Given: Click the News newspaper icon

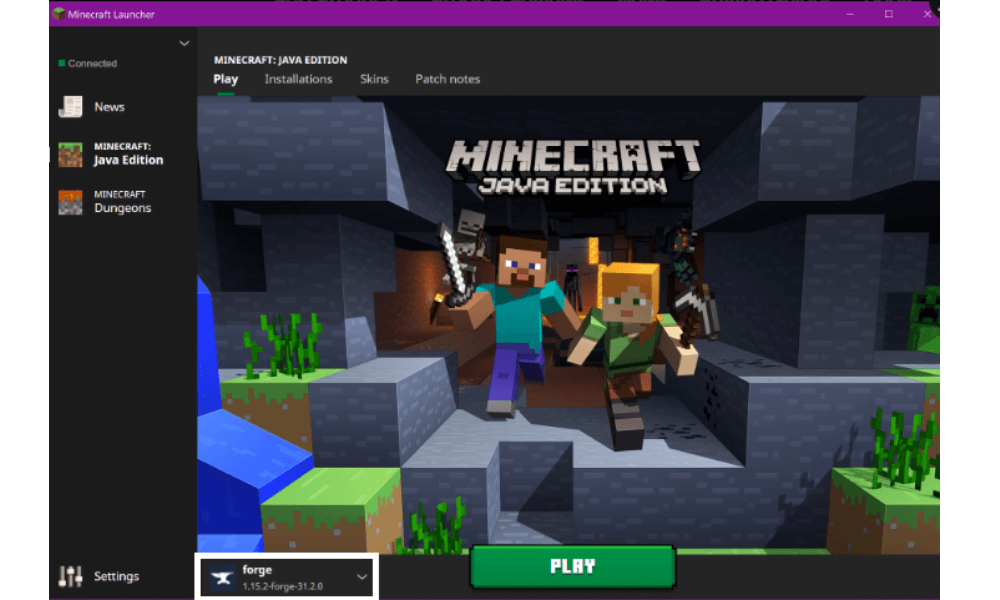Looking at the screenshot, I should click(x=71, y=106).
